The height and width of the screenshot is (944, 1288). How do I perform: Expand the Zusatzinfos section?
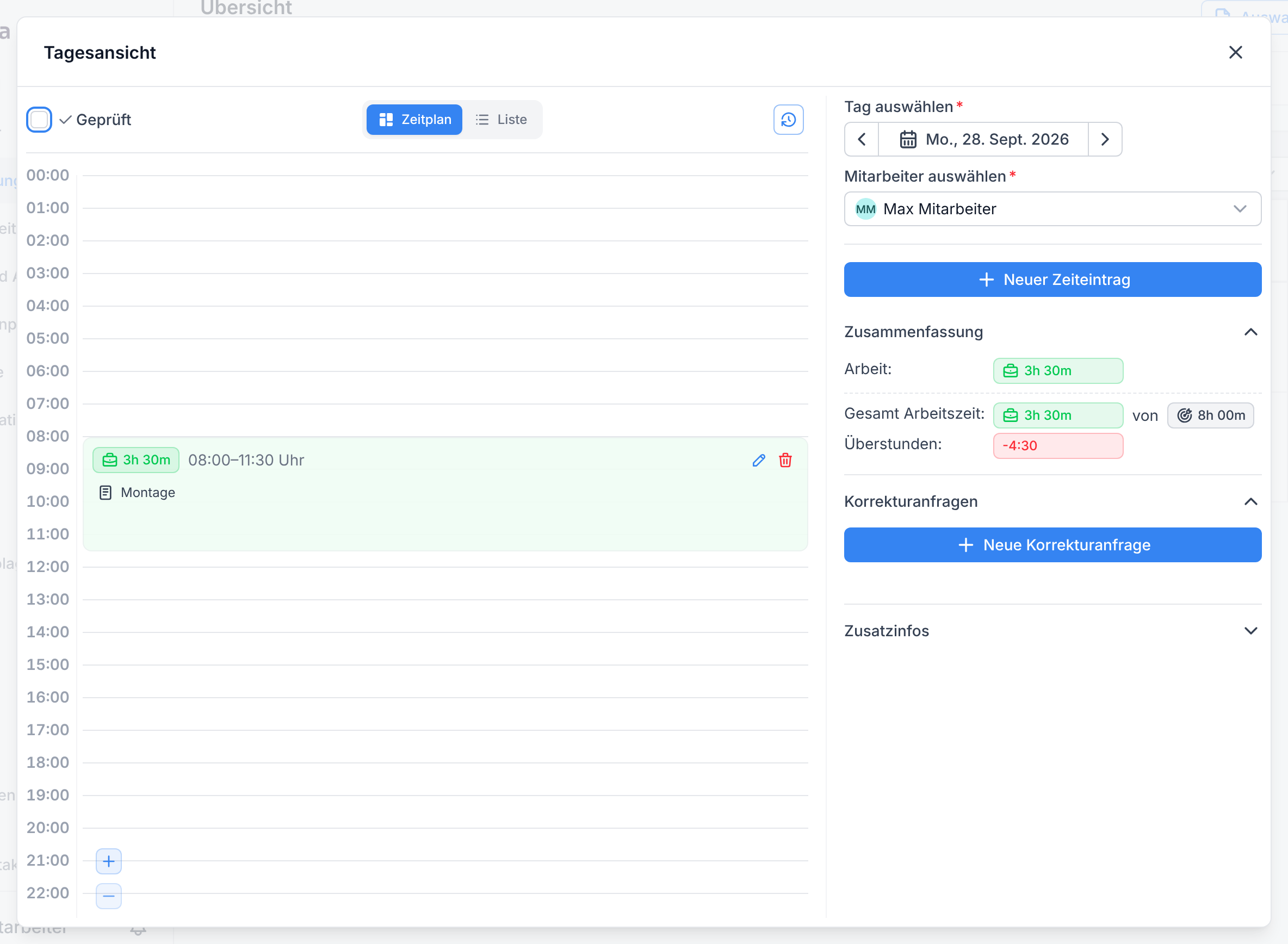pos(1251,631)
